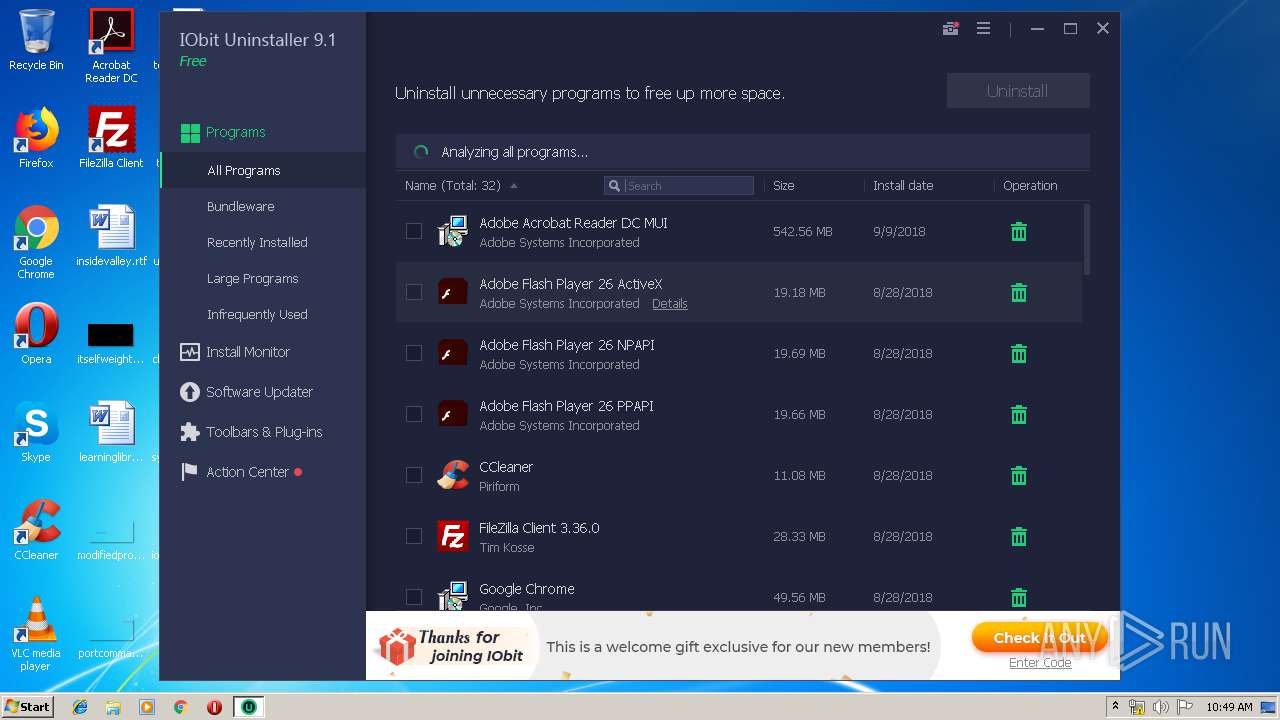Click the Toolbars & Plug-ins puzzle icon

tap(189, 432)
